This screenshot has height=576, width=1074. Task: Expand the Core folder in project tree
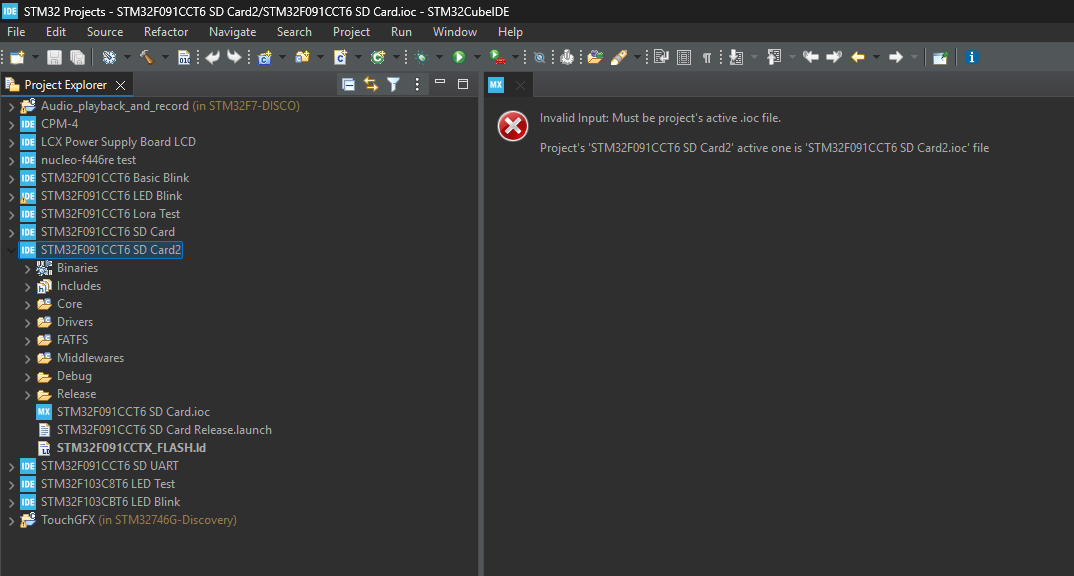coord(27,304)
